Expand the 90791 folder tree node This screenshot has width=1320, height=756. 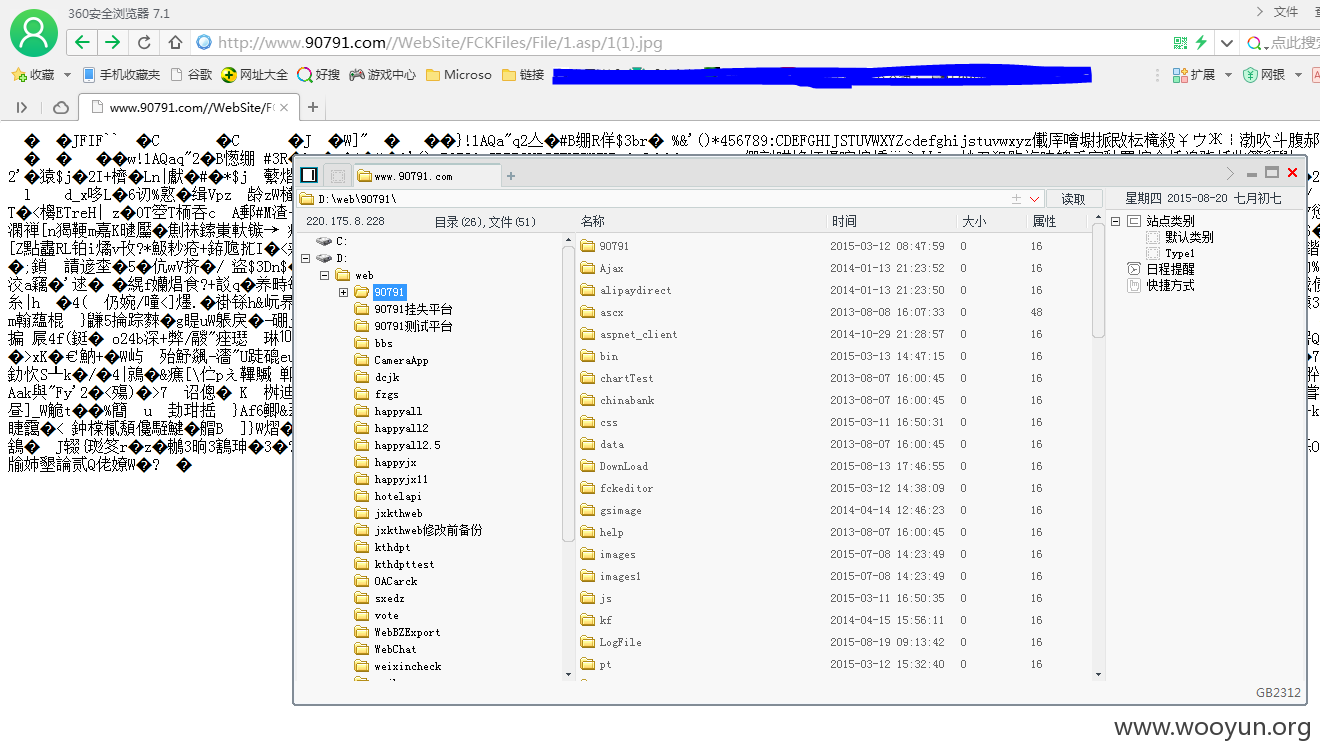click(x=343, y=292)
